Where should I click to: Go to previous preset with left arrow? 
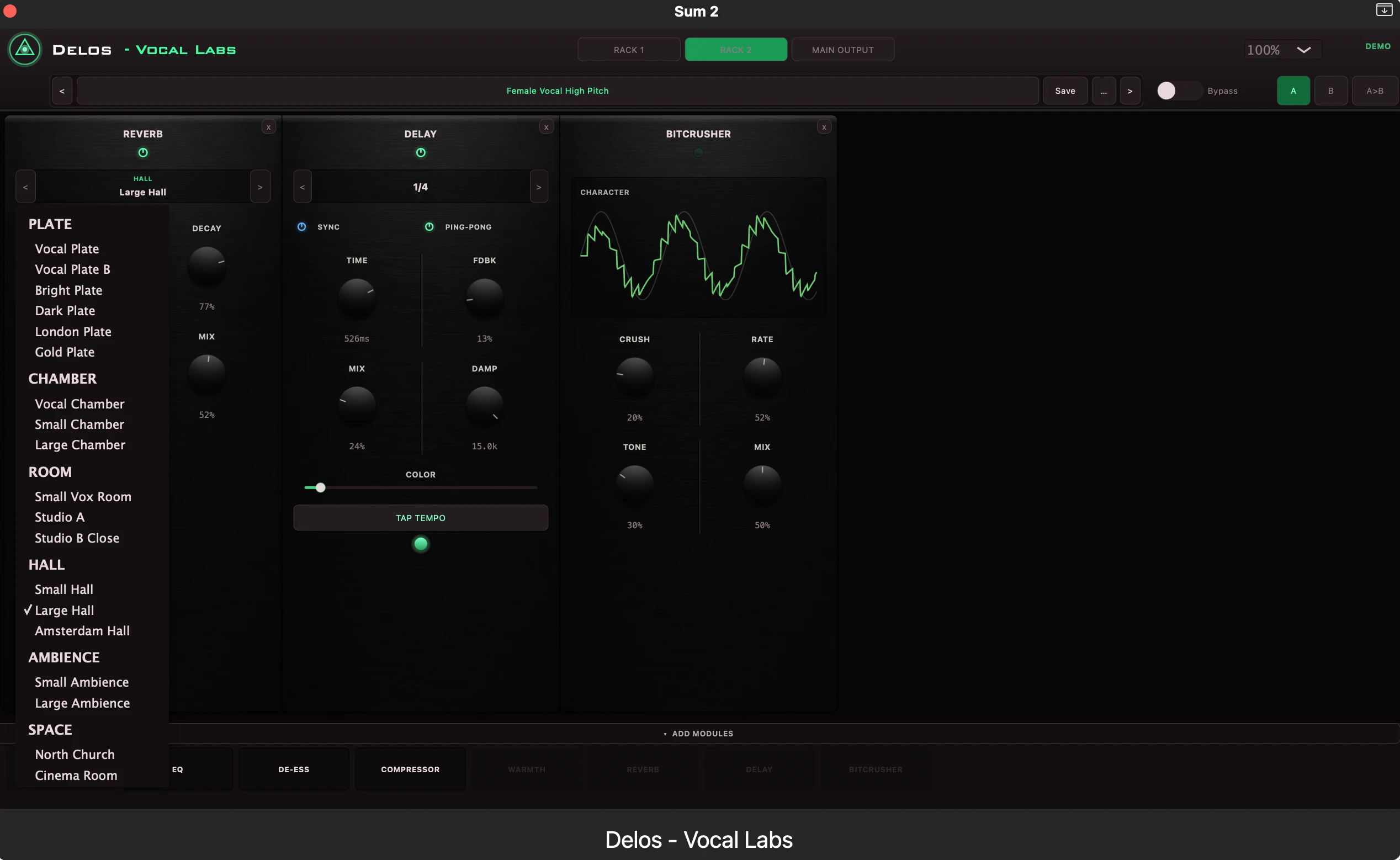(62, 91)
